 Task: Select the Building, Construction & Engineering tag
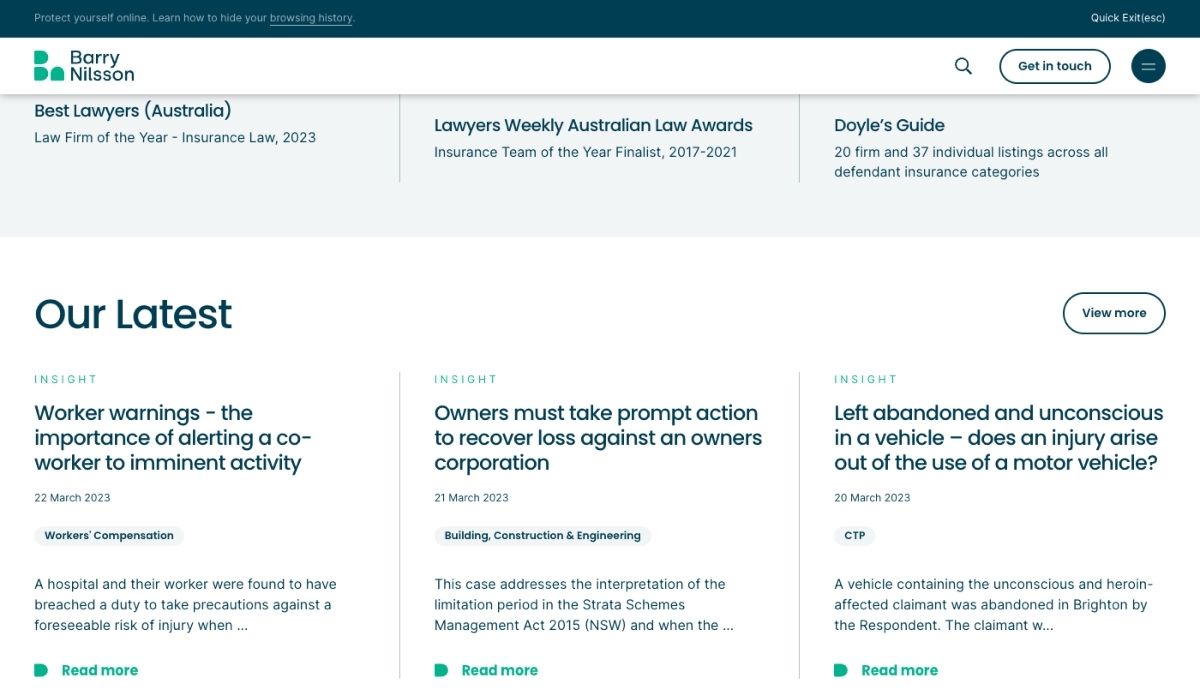(x=542, y=536)
